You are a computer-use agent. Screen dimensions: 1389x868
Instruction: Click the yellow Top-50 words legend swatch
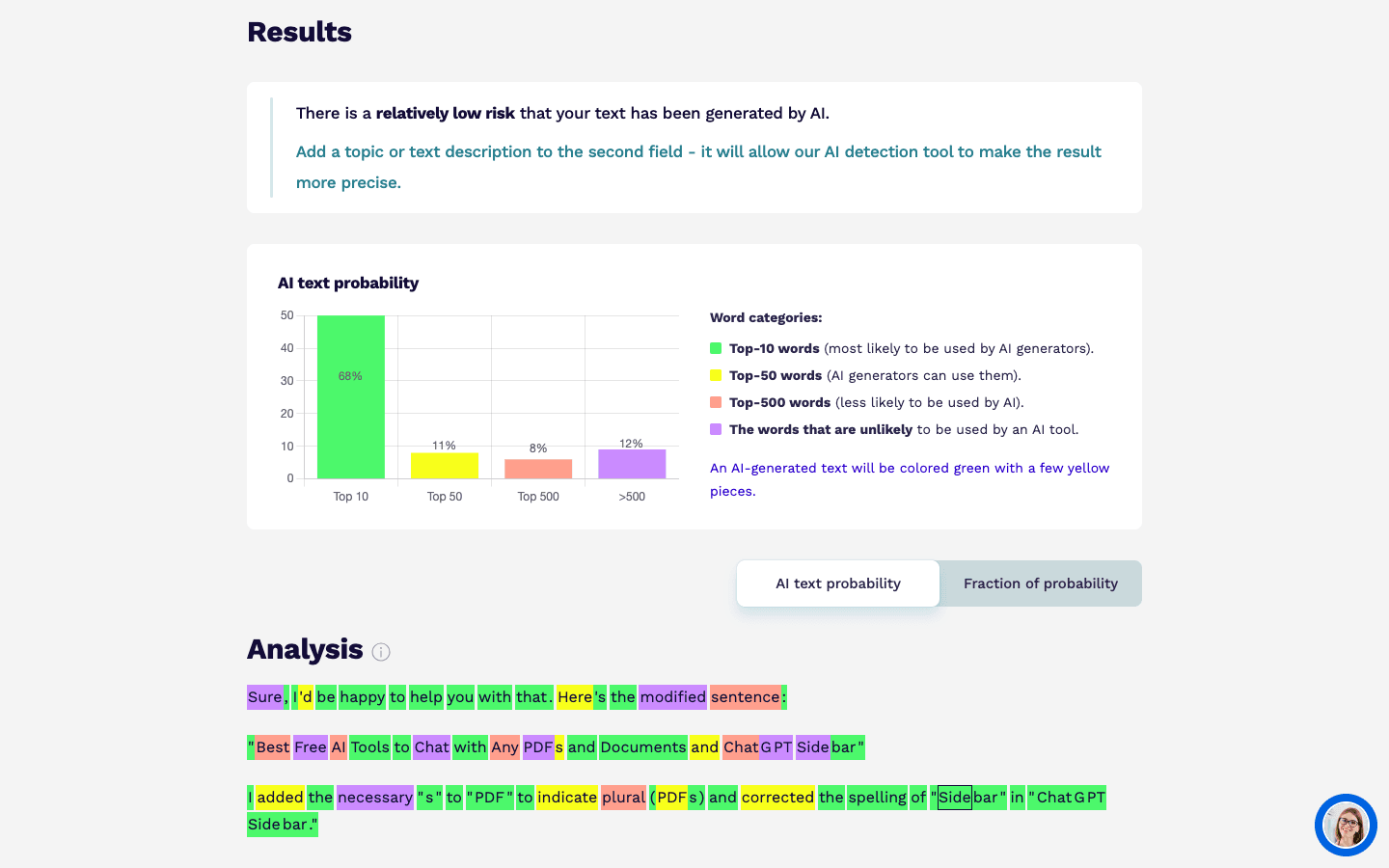[x=716, y=375]
